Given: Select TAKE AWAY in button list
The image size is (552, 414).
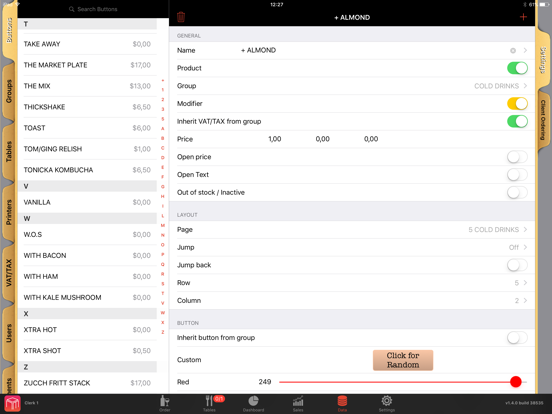Looking at the screenshot, I should [x=87, y=44].
